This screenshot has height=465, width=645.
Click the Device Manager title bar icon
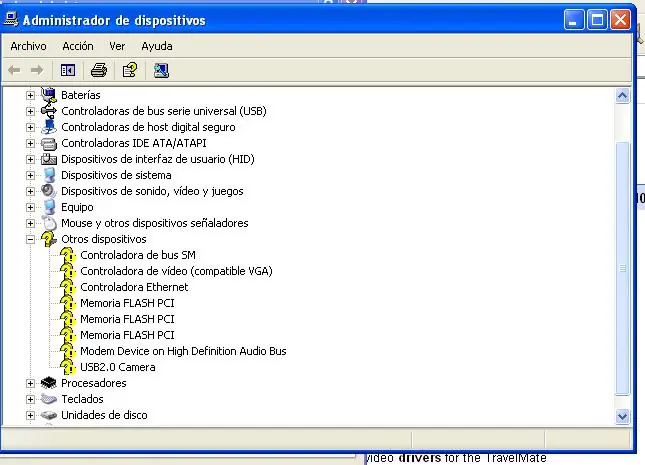[11, 19]
